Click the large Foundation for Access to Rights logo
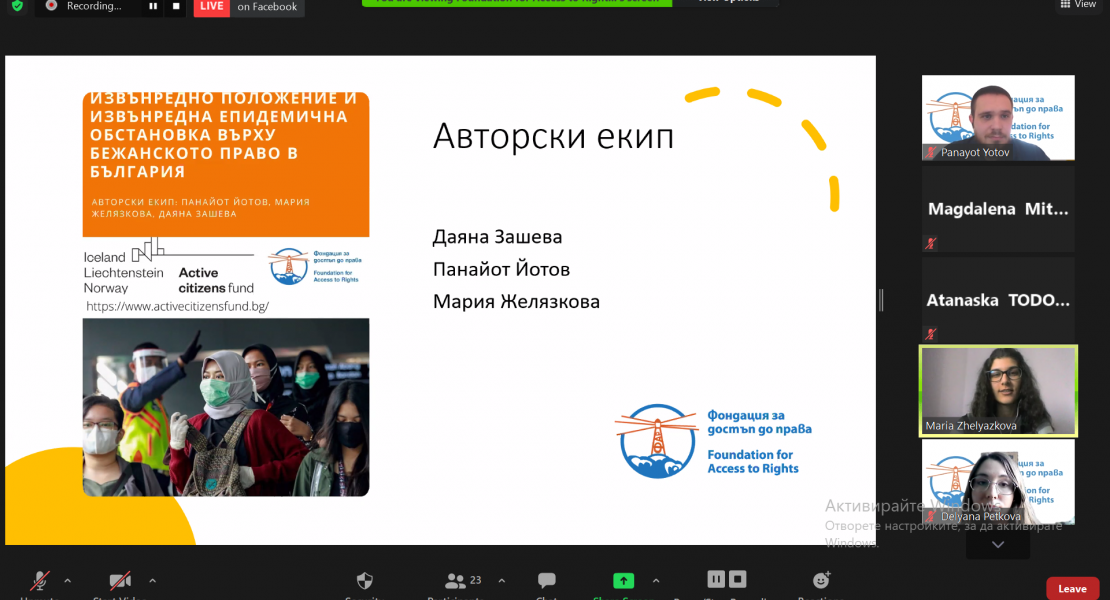Viewport: 1110px width, 600px height. coord(713,442)
